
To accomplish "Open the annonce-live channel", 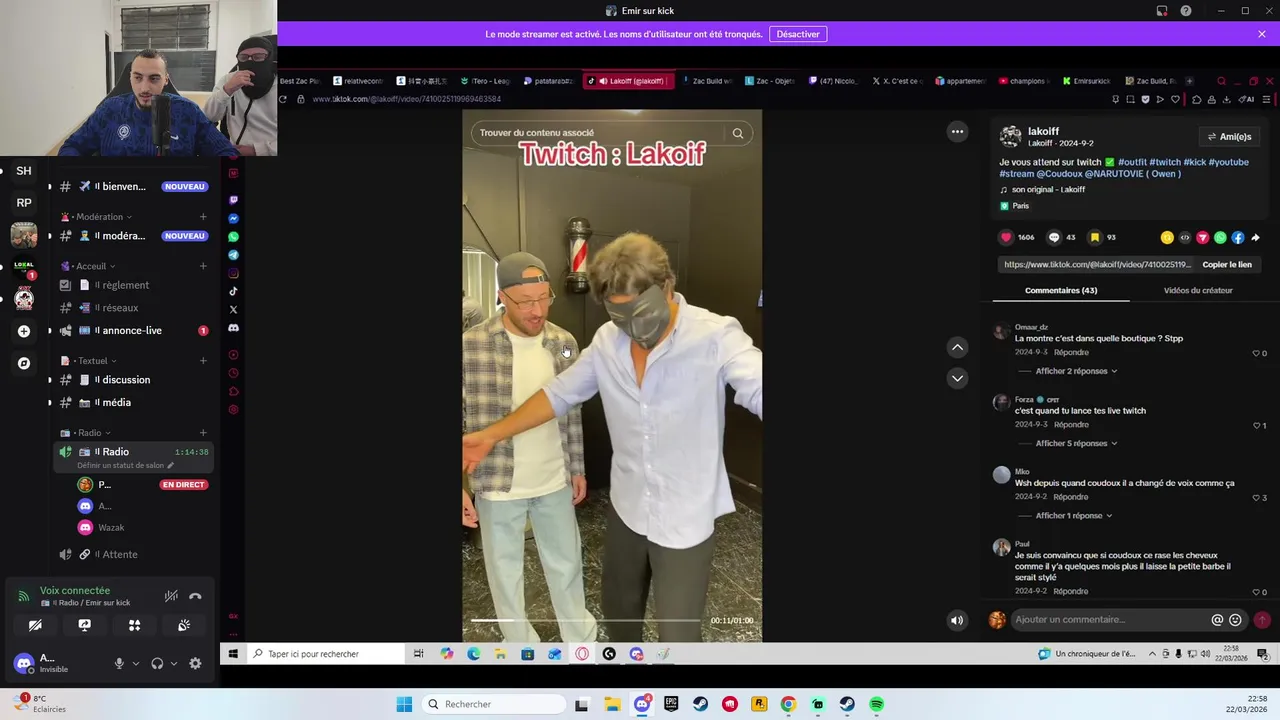I will [131, 331].
